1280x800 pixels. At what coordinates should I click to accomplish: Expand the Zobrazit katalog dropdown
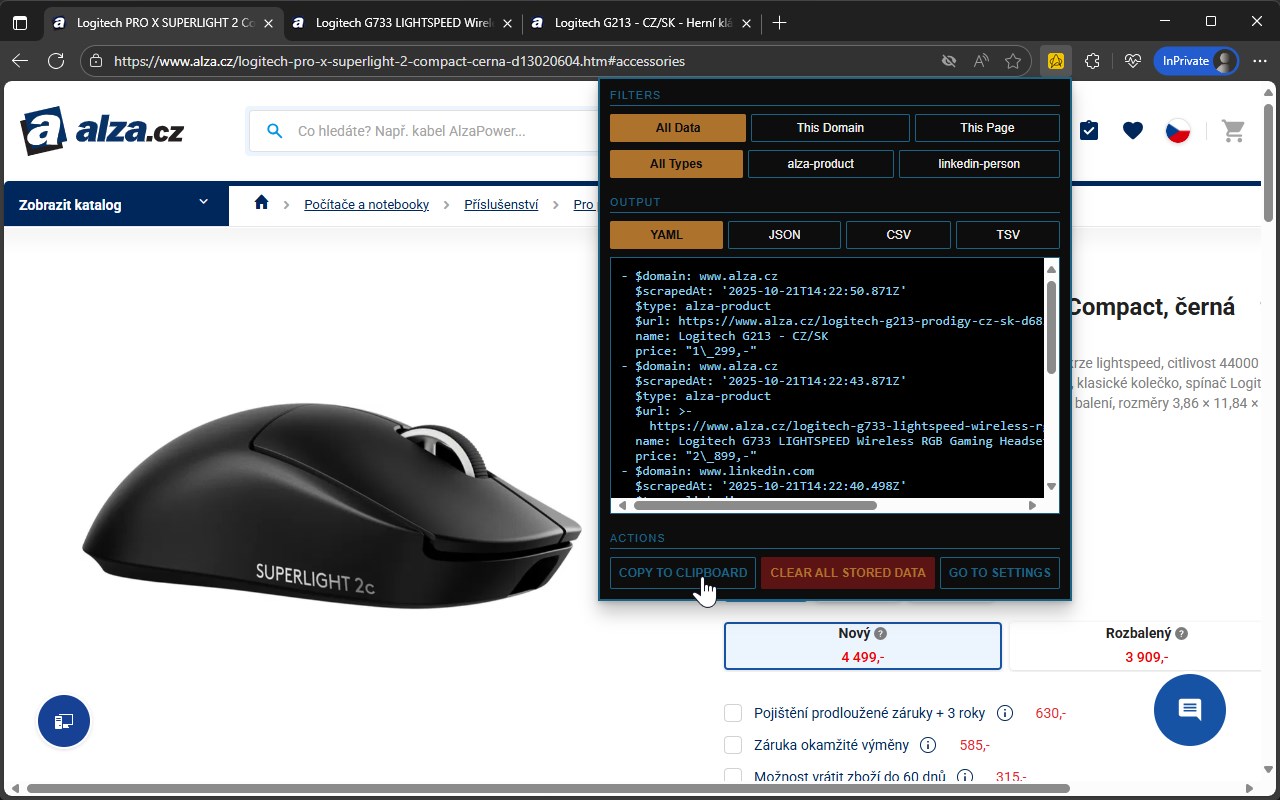click(x=116, y=205)
